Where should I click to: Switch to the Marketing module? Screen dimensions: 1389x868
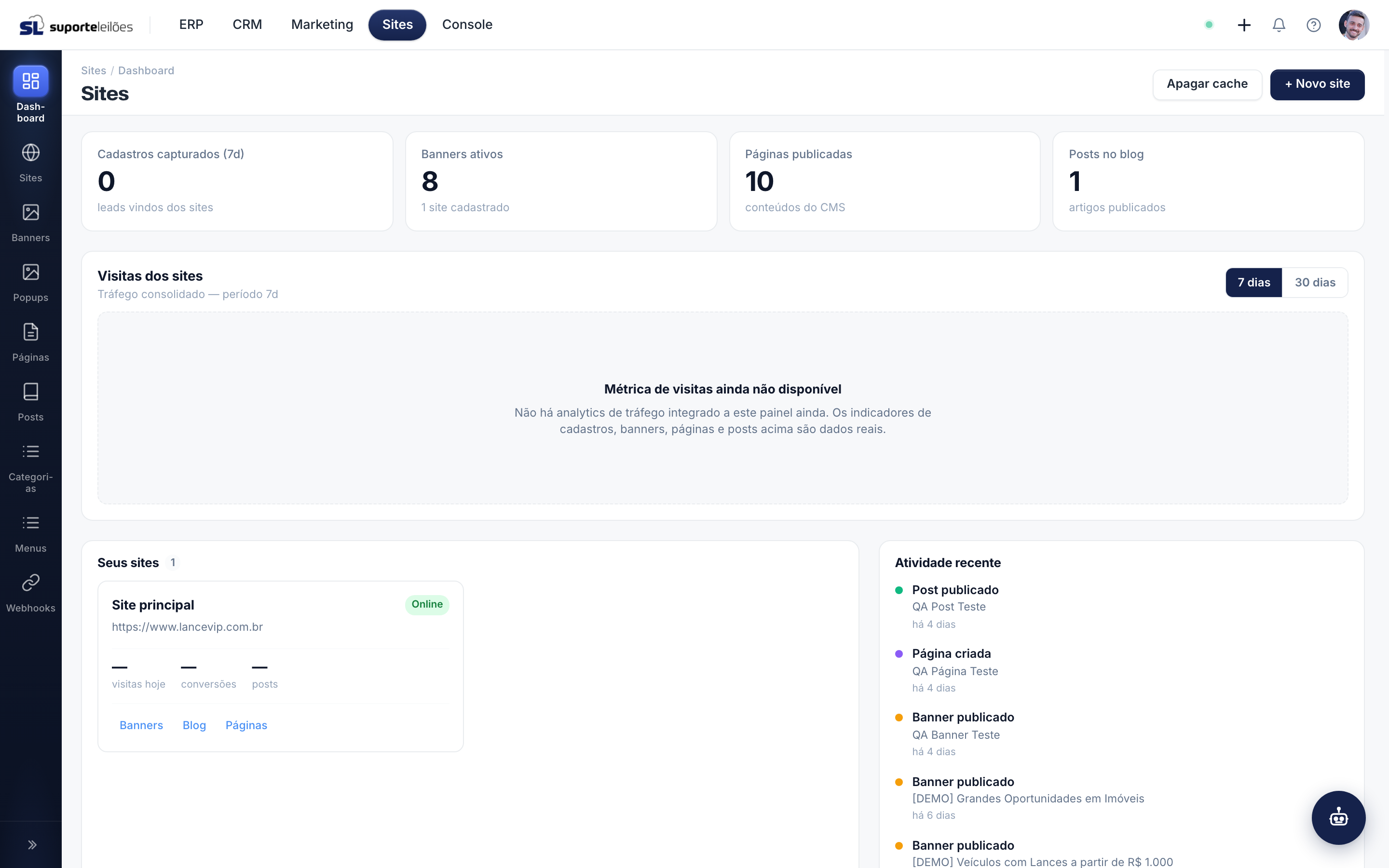coord(322,25)
